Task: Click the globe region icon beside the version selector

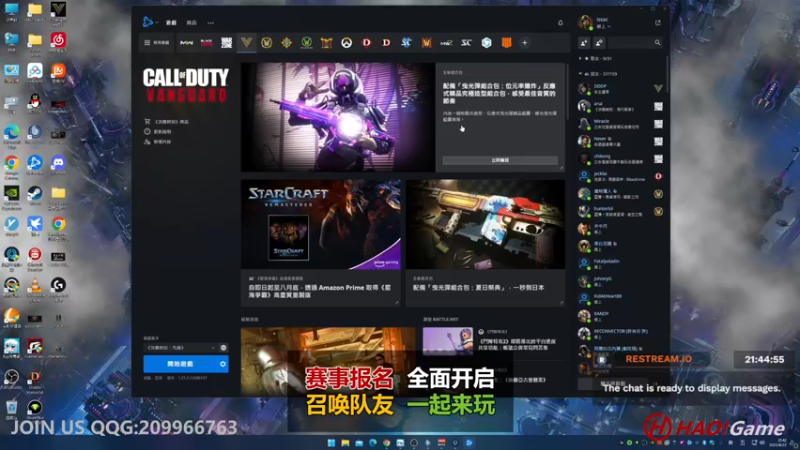Action: coord(223,348)
